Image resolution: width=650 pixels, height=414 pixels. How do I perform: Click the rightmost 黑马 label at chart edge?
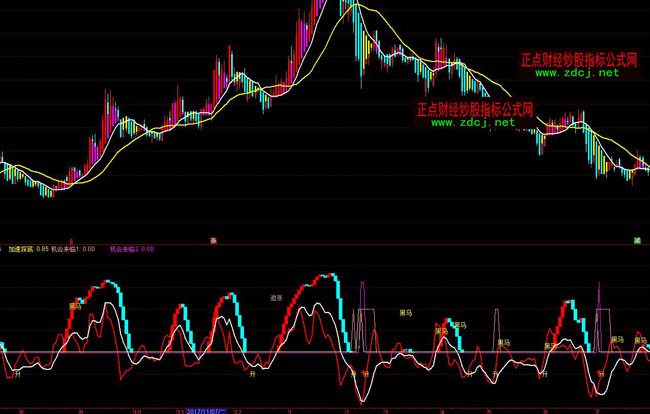(x=639, y=340)
